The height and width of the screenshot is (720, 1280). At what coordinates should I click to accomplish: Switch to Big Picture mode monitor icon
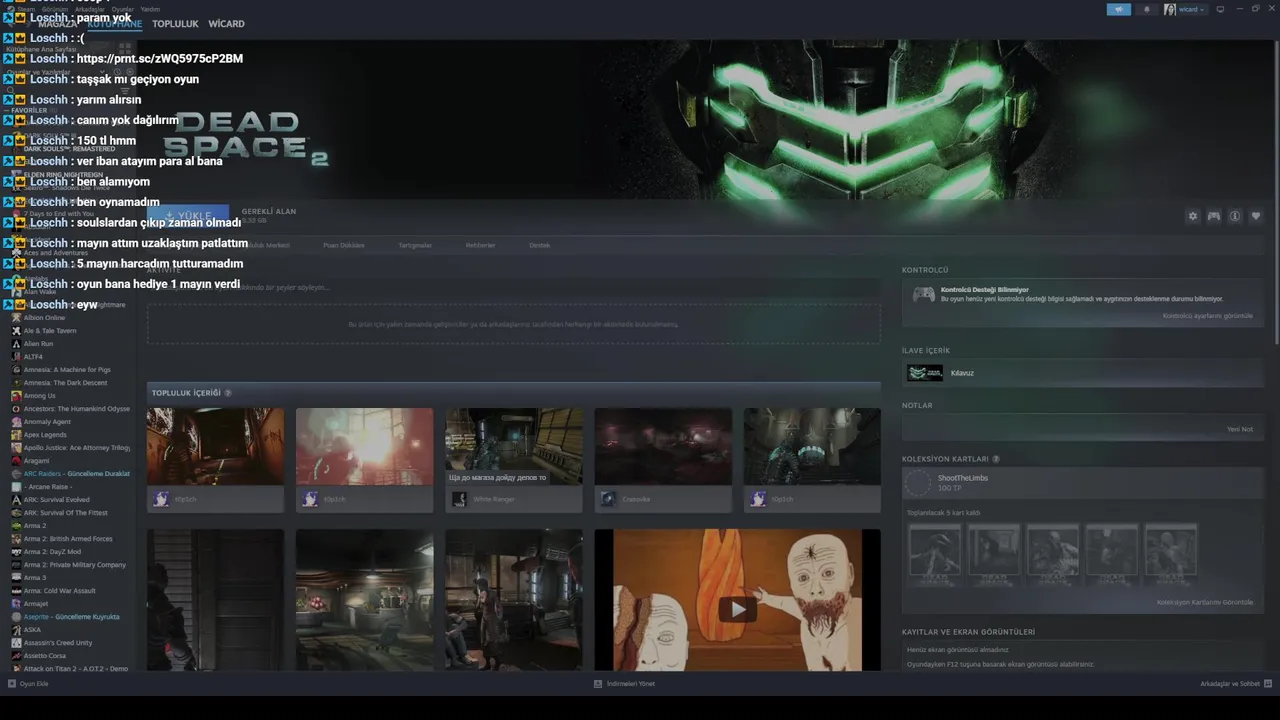tap(1220, 9)
